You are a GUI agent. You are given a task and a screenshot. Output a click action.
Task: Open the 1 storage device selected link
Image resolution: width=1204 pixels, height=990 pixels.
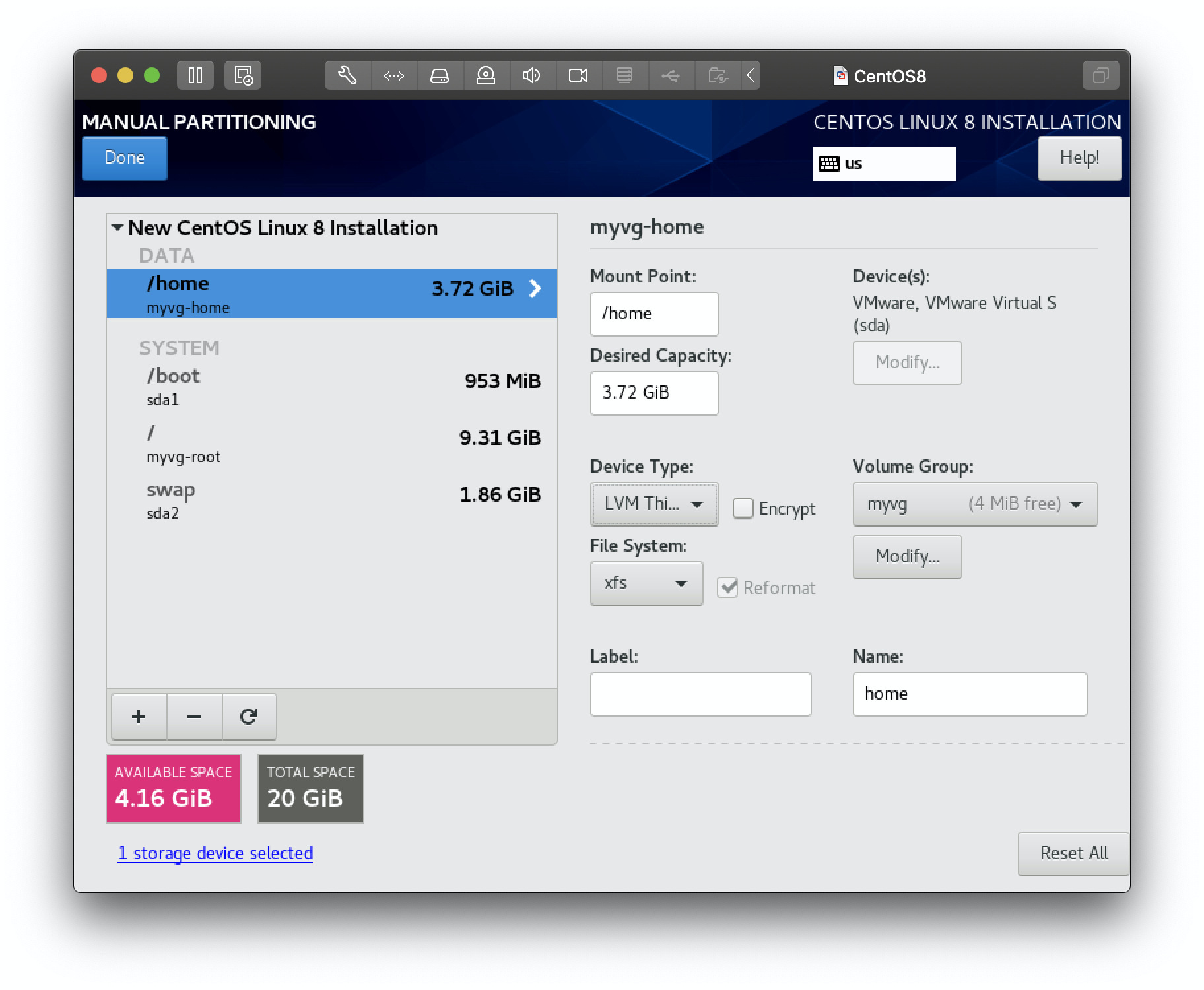[215, 853]
